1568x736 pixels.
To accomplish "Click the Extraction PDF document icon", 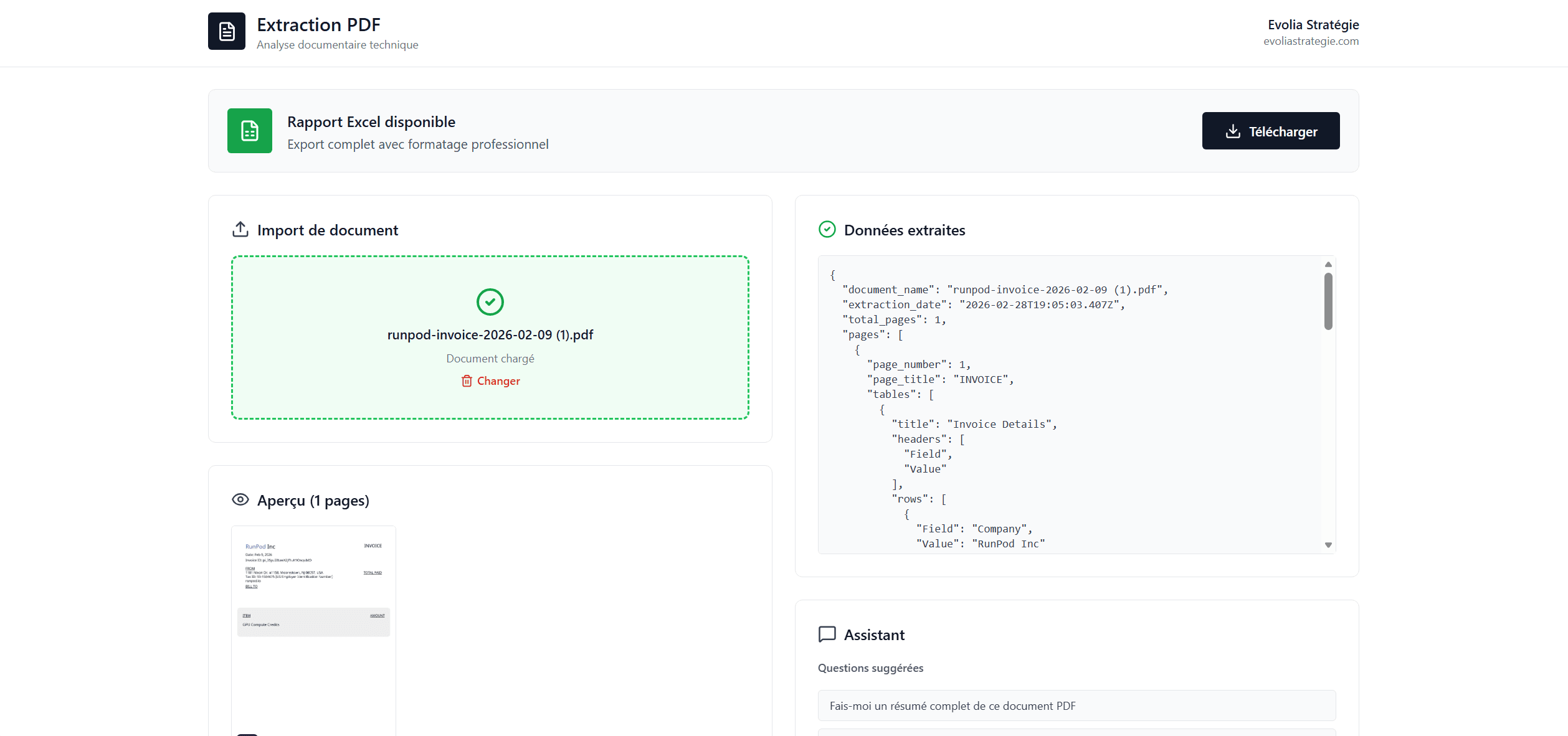I will point(226,31).
